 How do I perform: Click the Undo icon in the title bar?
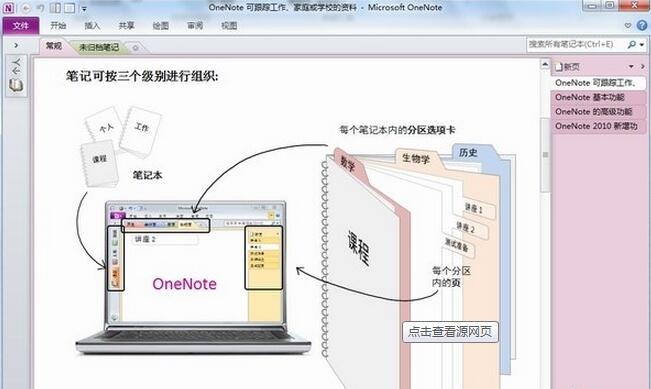point(40,8)
